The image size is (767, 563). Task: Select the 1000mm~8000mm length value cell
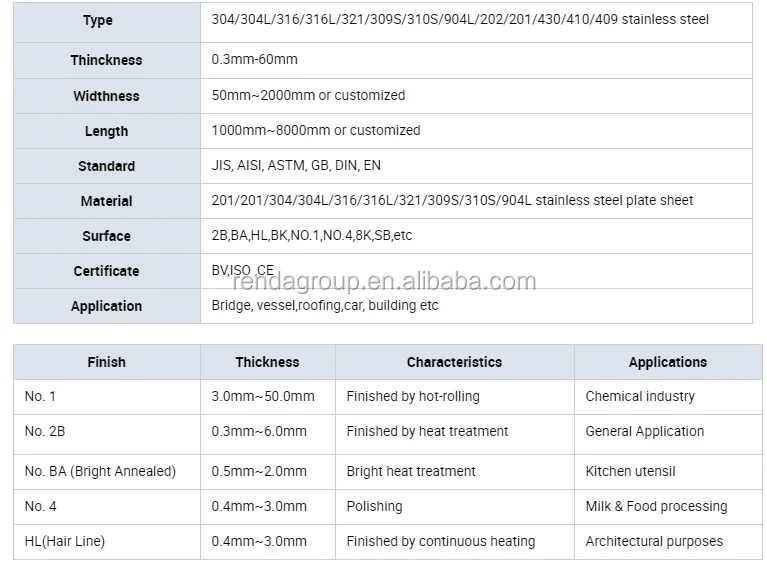315,130
